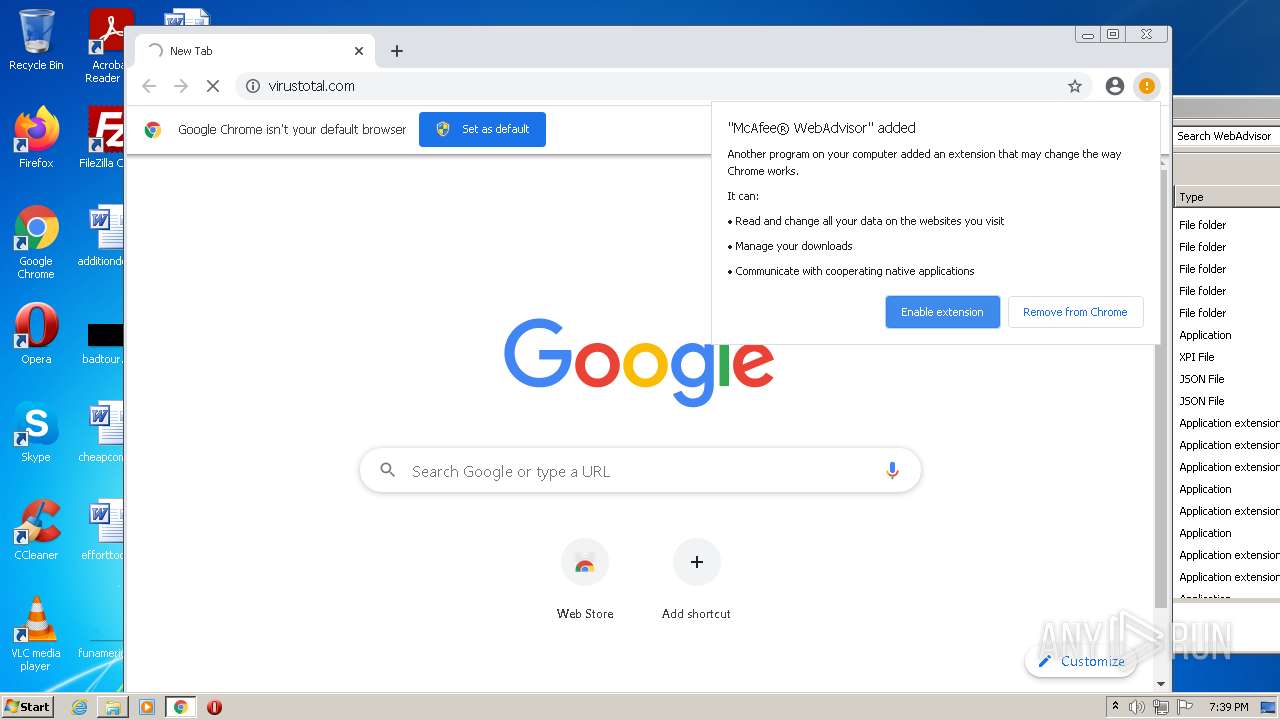Open Skype desktop shortcut
This screenshot has height=720, width=1280.
[x=36, y=431]
